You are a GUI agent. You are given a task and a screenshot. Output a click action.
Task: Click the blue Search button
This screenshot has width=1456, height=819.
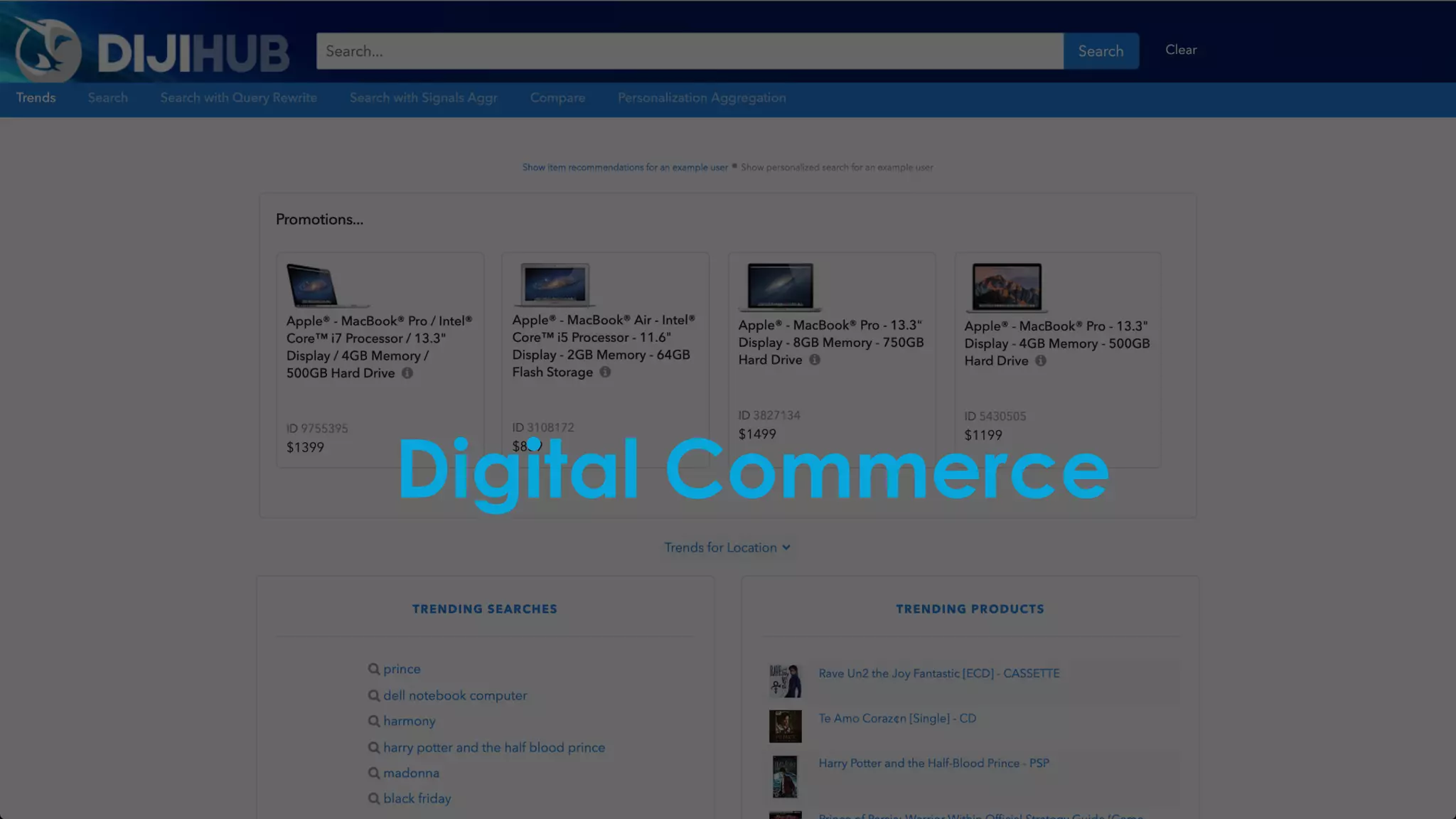[1101, 51]
